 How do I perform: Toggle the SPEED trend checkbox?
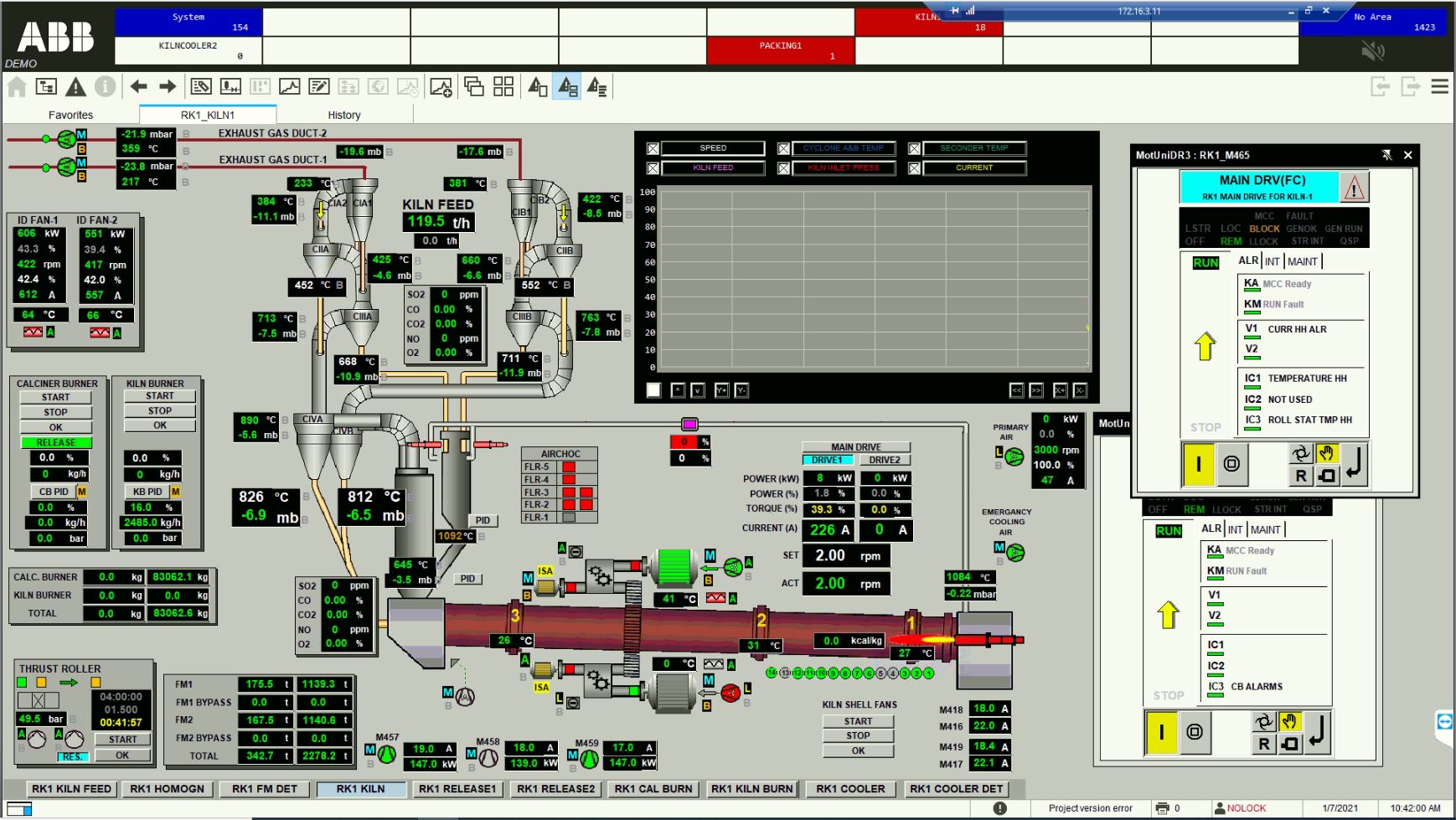pyautogui.click(x=653, y=148)
